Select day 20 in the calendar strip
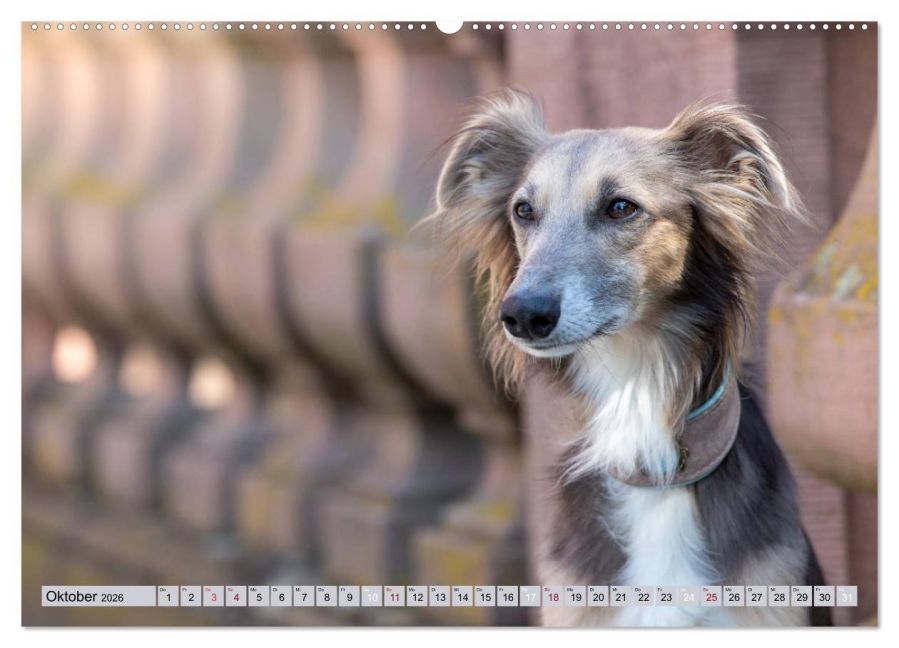Screen dimensions: 899x648 pyautogui.click(x=598, y=596)
